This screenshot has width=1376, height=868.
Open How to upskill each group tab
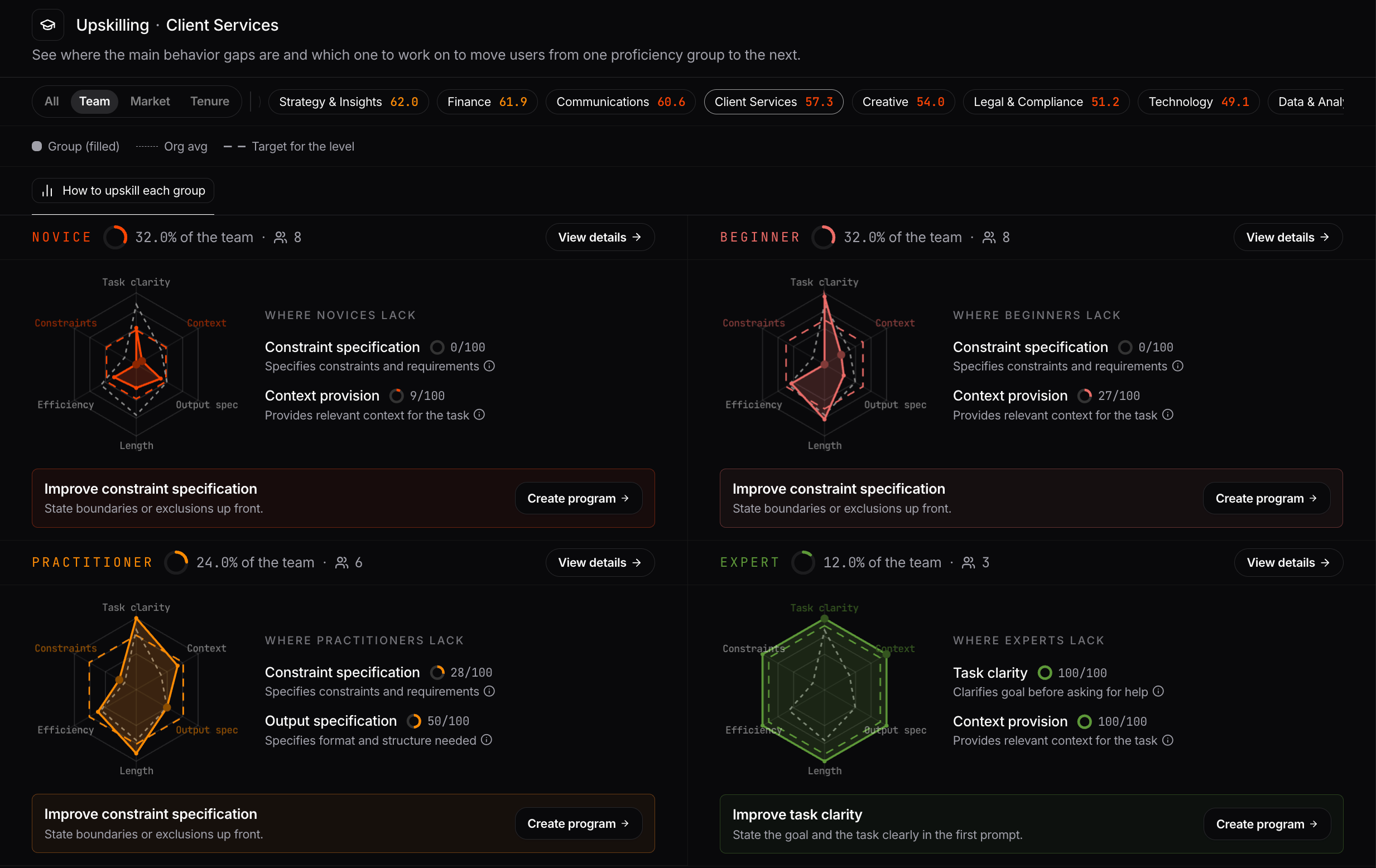click(123, 191)
